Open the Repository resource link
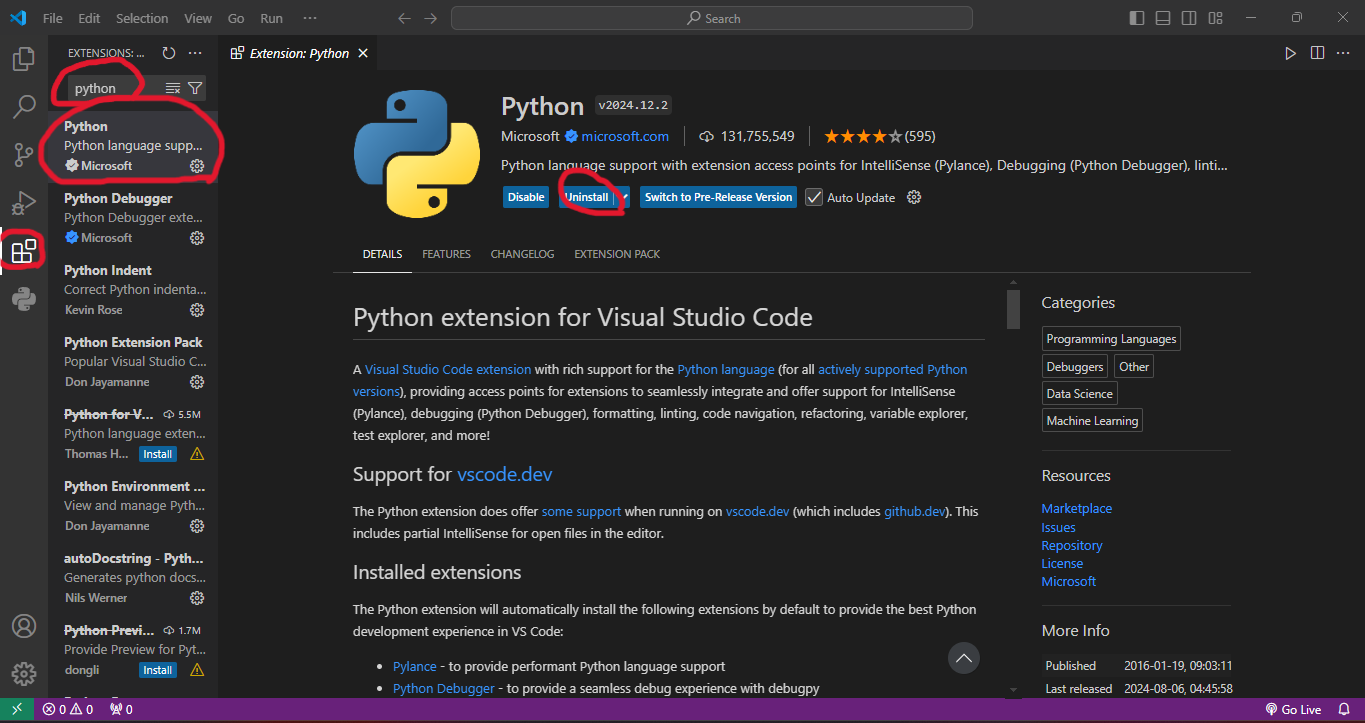The image size is (1365, 723). [x=1071, y=545]
